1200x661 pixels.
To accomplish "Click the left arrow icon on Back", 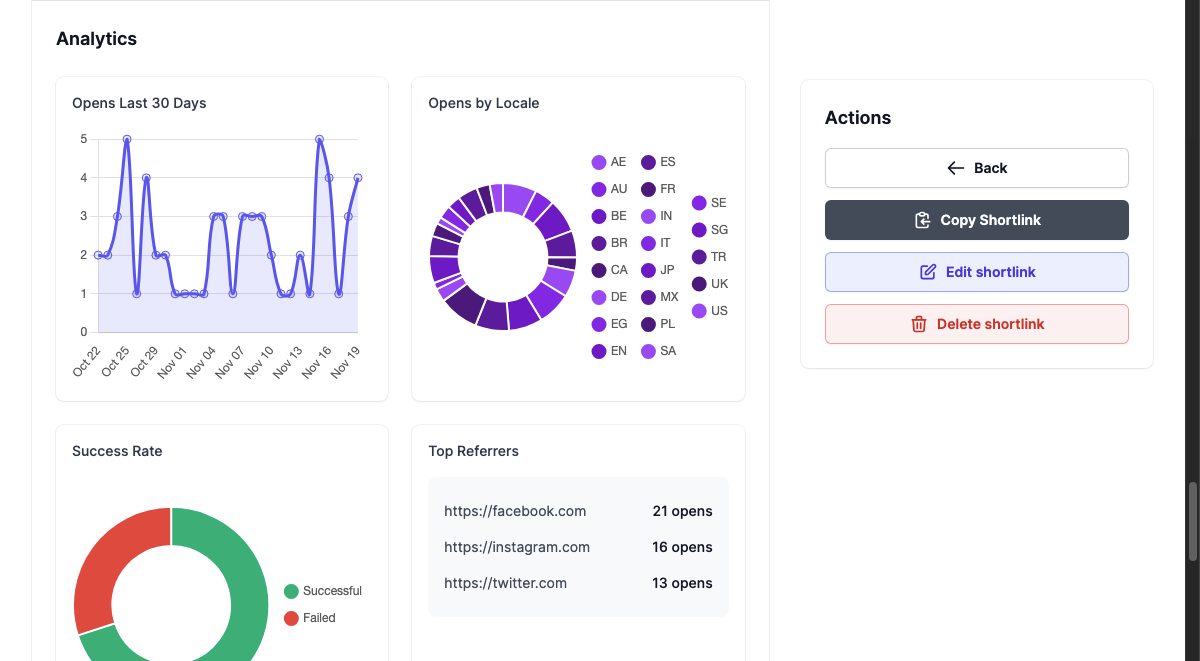I will coord(956,168).
